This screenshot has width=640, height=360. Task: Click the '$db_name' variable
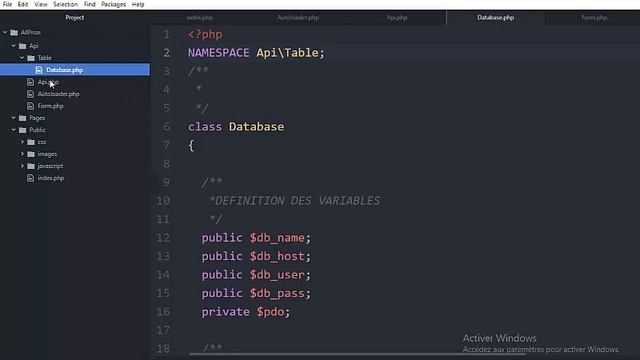tap(277, 238)
